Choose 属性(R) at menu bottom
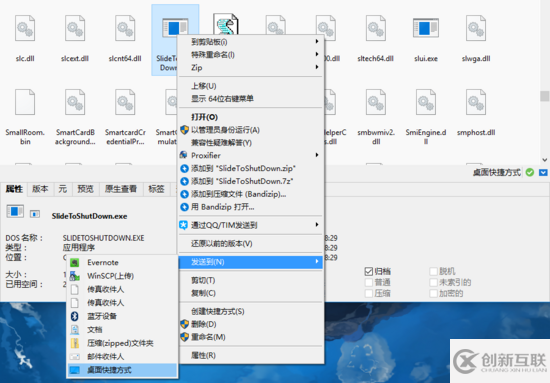 (251, 355)
